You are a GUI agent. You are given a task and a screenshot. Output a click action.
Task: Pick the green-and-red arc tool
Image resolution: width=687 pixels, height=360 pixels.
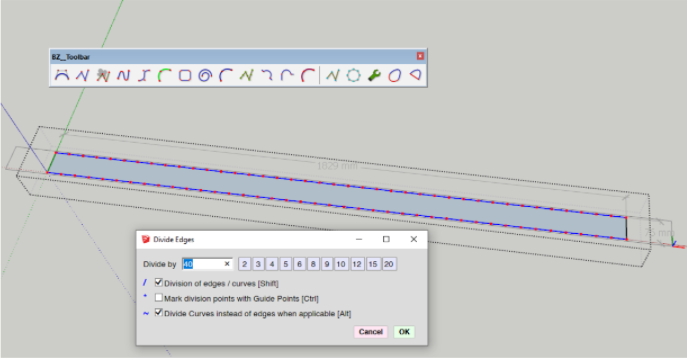pos(164,75)
